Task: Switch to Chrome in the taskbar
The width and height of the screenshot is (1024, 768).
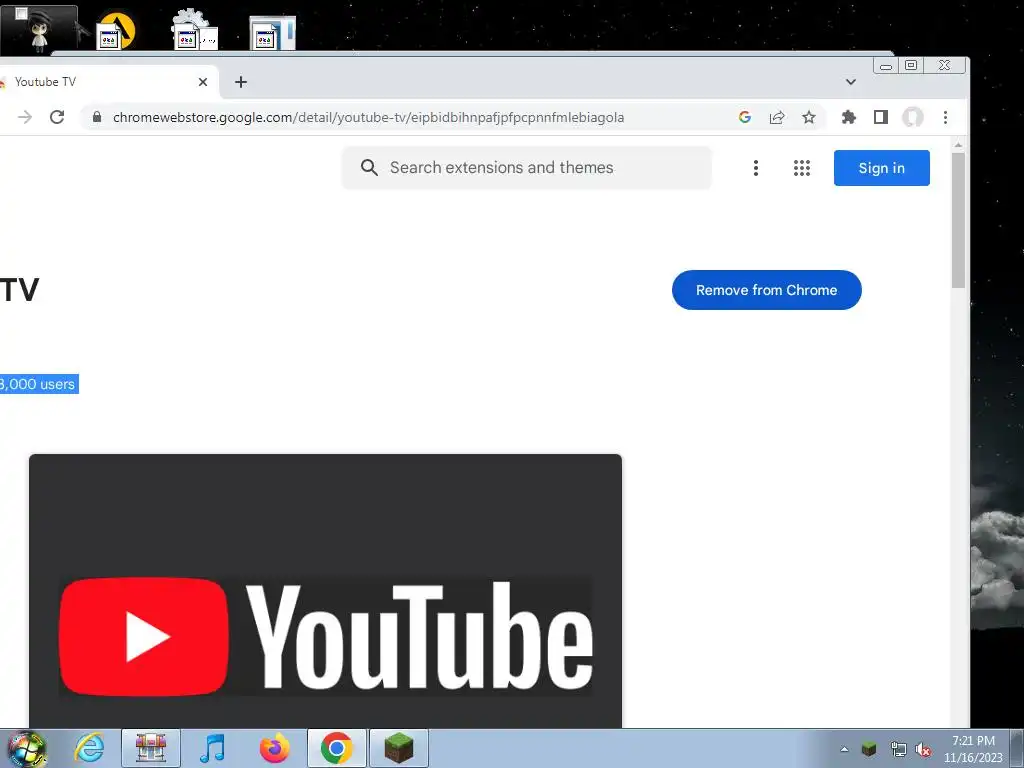Action: pos(336,748)
